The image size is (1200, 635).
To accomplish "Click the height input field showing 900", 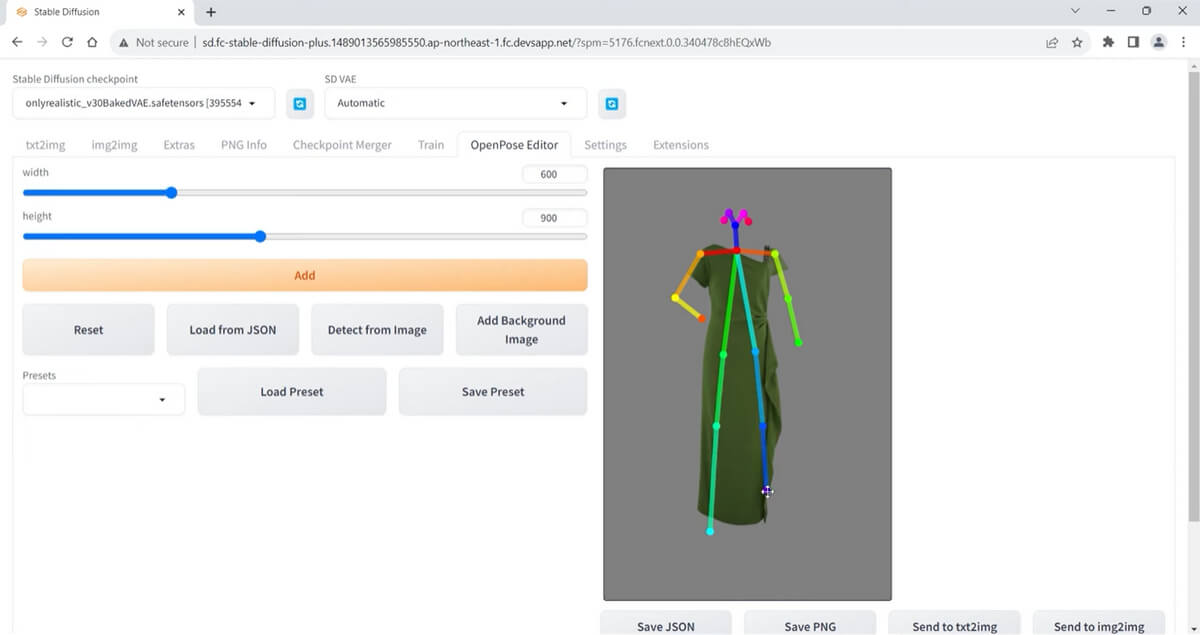I will click(554, 217).
